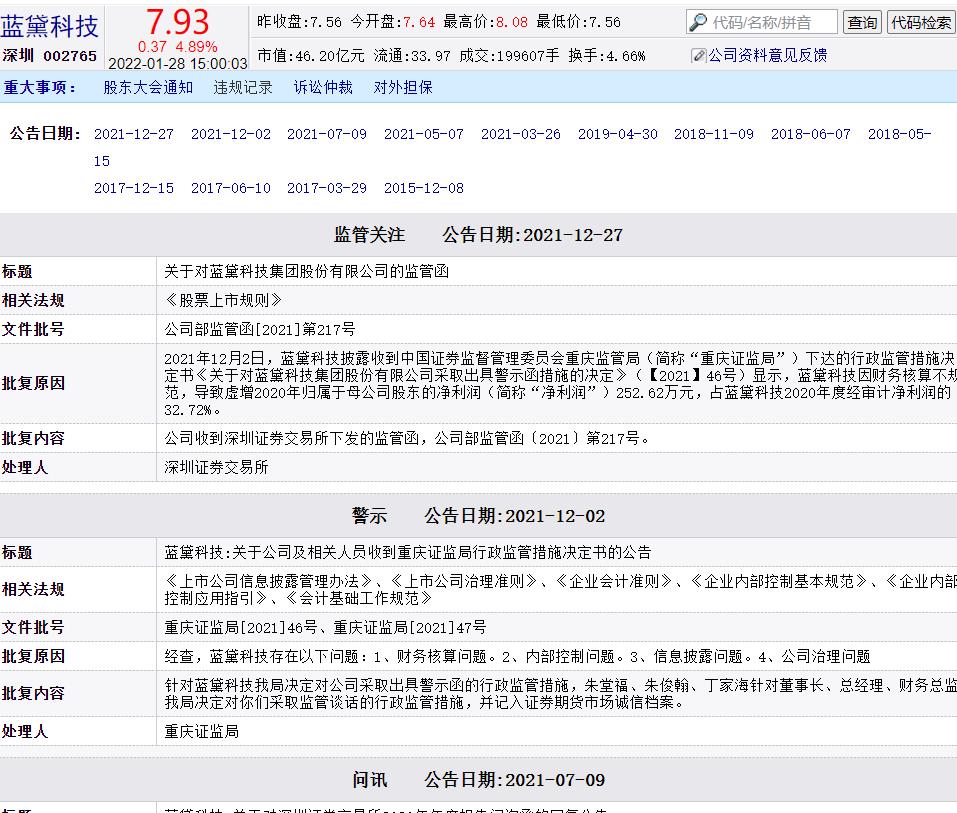
Task: Click timestamp 2022-01-28 15:00:03
Action: tap(178, 63)
